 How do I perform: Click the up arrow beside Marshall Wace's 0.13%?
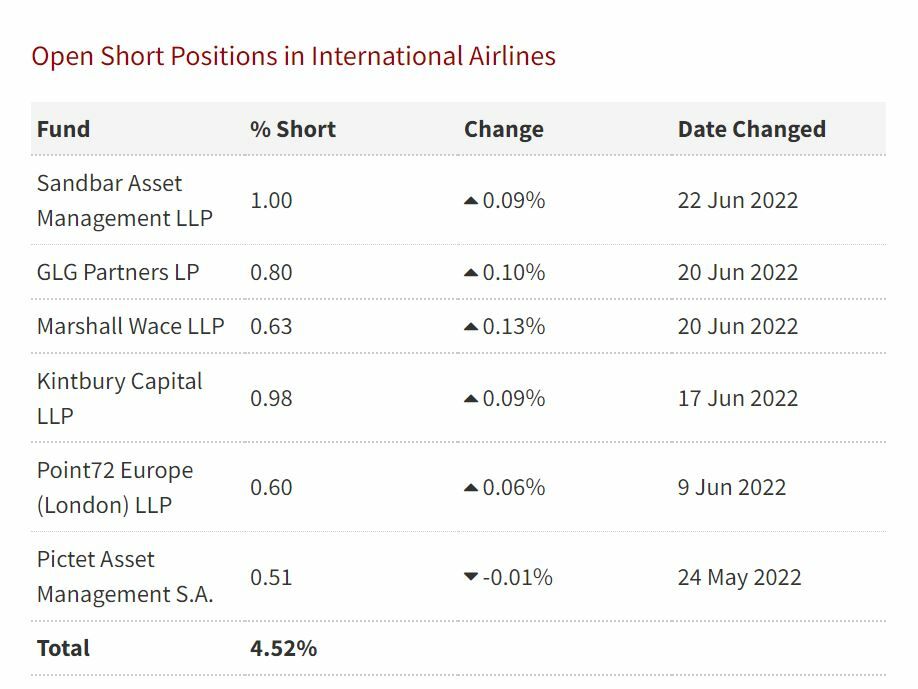[x=471, y=327]
